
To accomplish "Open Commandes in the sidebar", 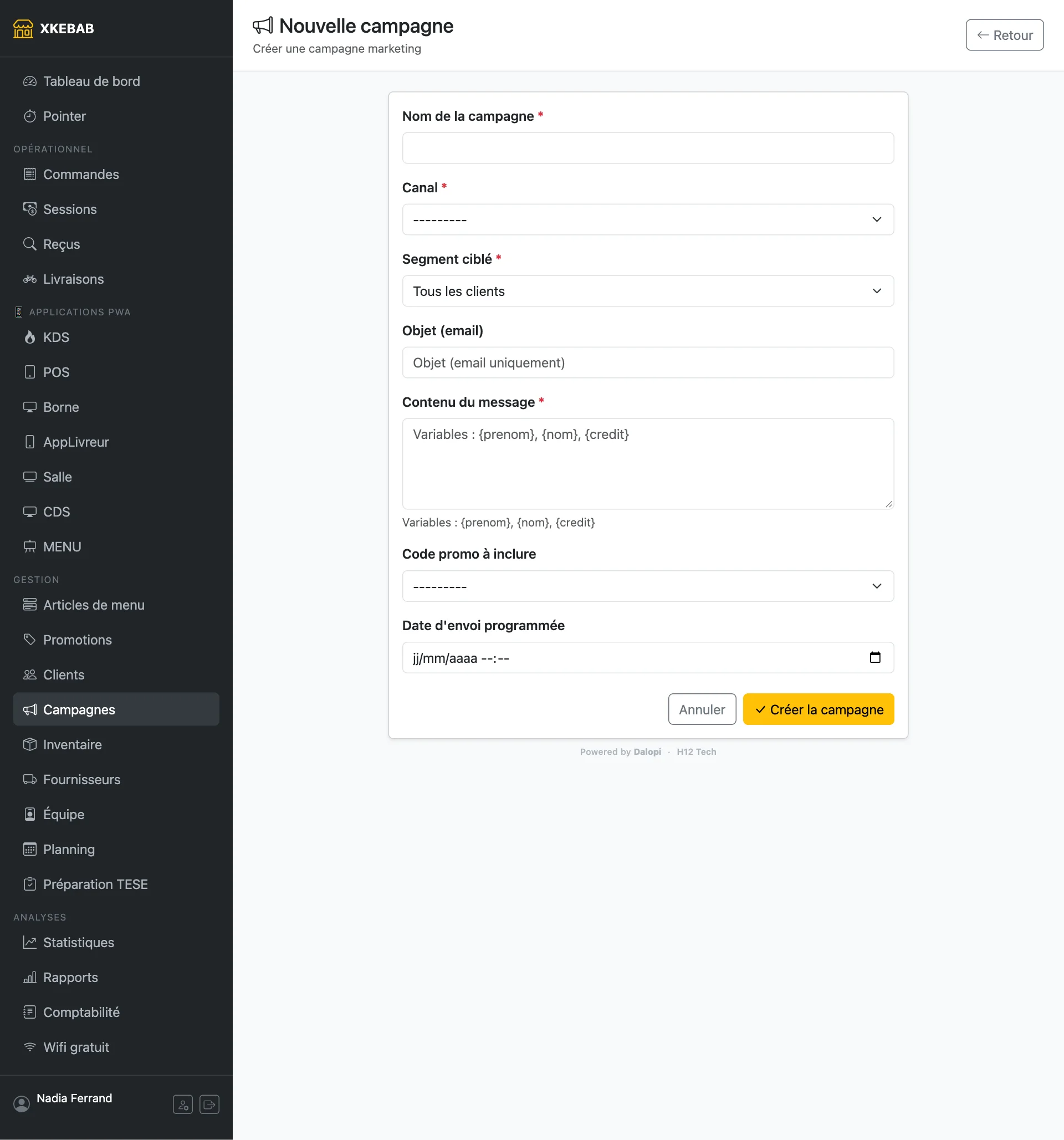I will point(116,175).
